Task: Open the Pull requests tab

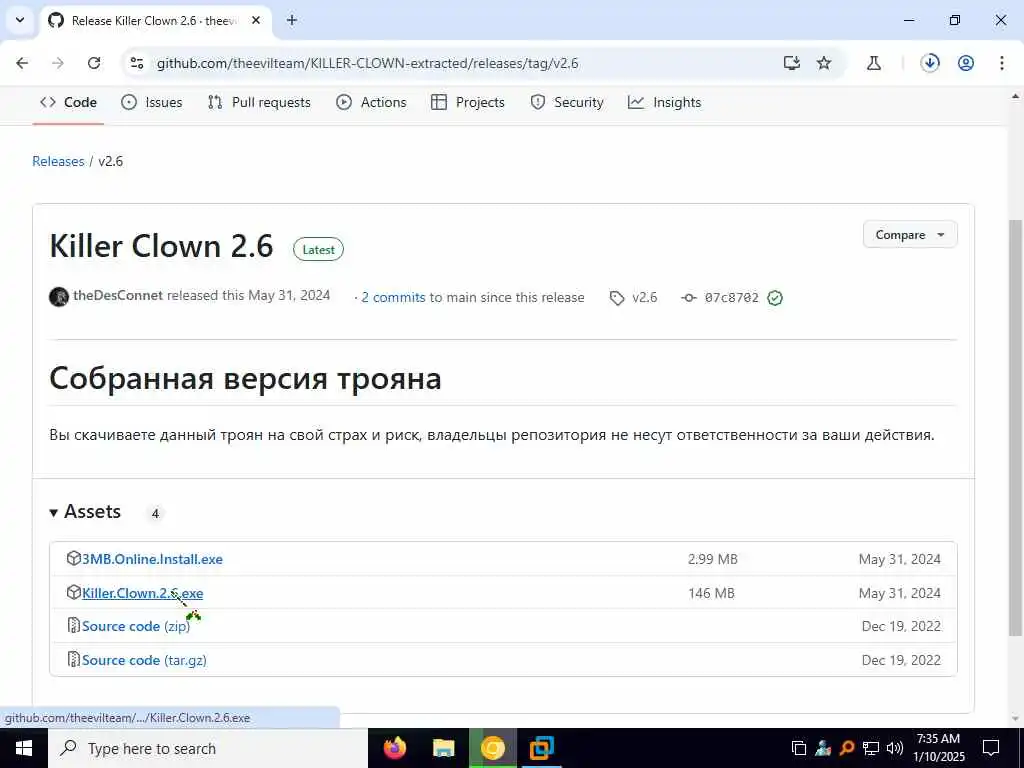Action: point(259,103)
